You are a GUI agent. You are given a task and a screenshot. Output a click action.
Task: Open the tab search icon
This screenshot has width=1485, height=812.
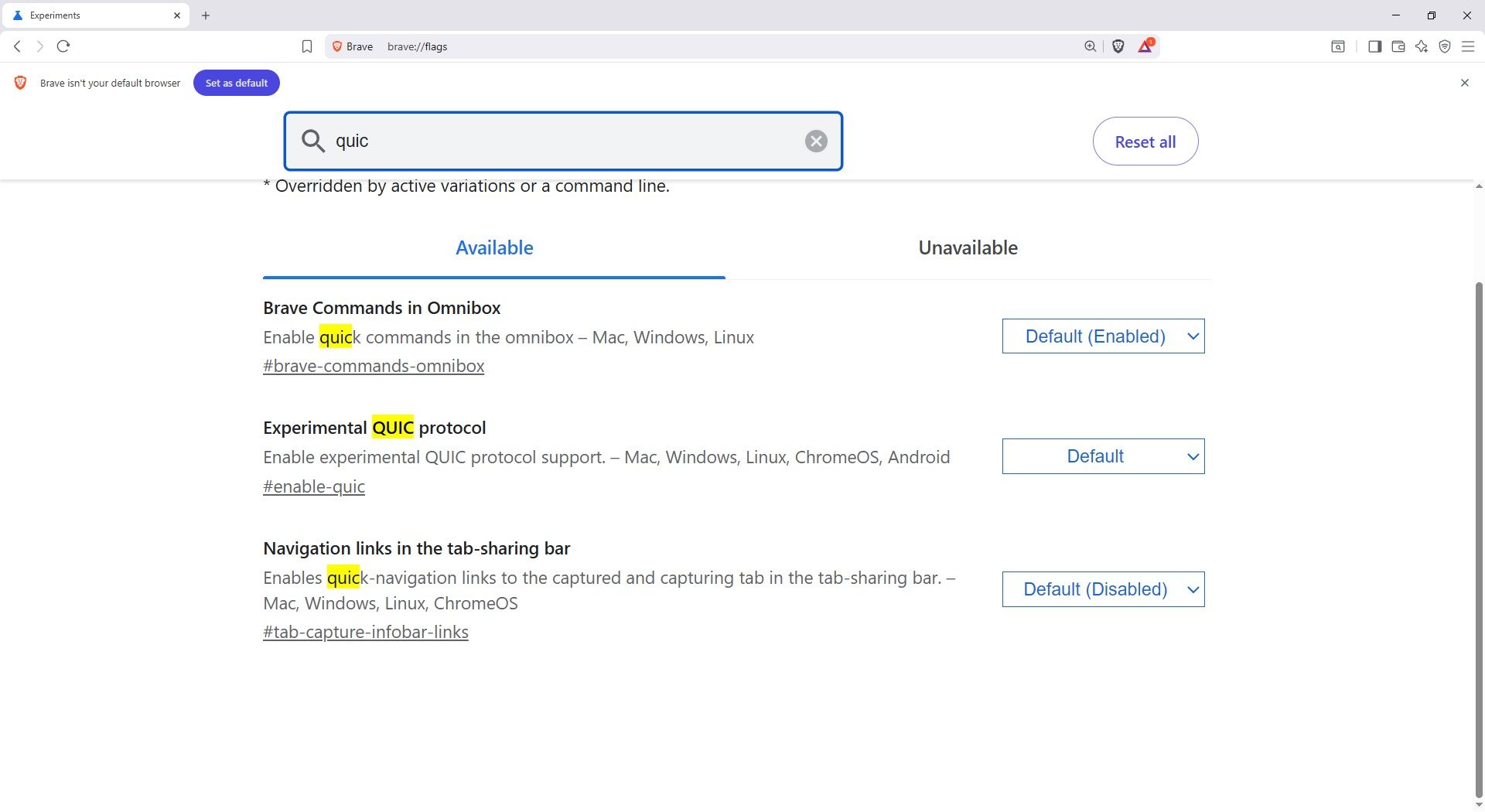(x=1338, y=46)
